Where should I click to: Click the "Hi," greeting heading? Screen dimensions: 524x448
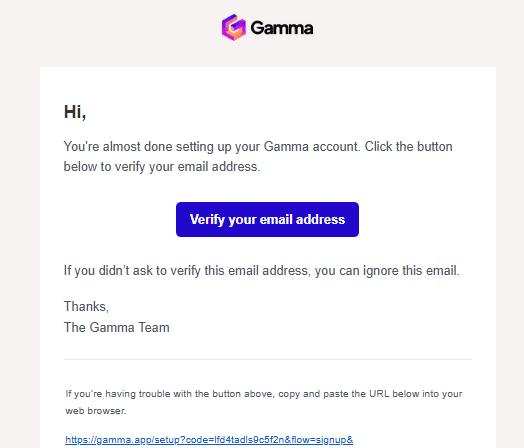coord(75,112)
